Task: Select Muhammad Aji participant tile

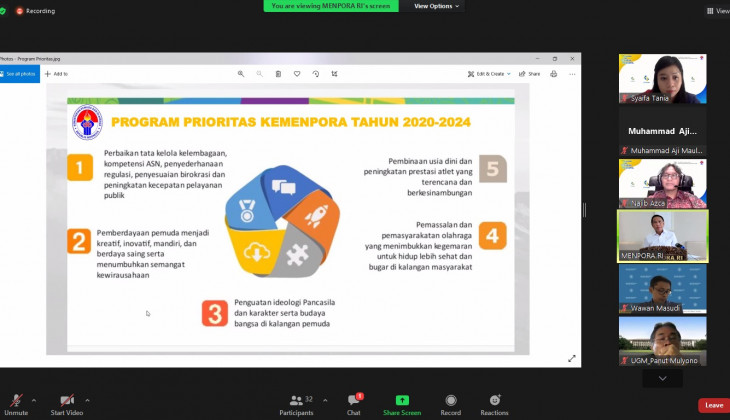Action: (x=662, y=131)
